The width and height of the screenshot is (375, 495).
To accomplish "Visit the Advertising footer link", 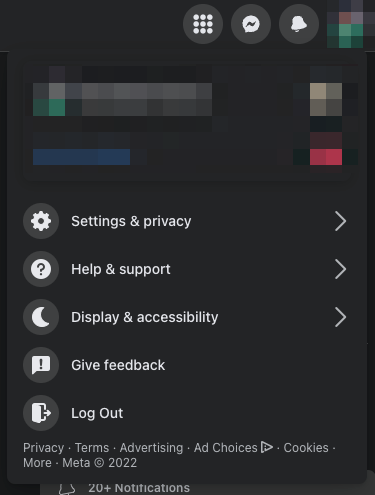I will click(x=151, y=448).
